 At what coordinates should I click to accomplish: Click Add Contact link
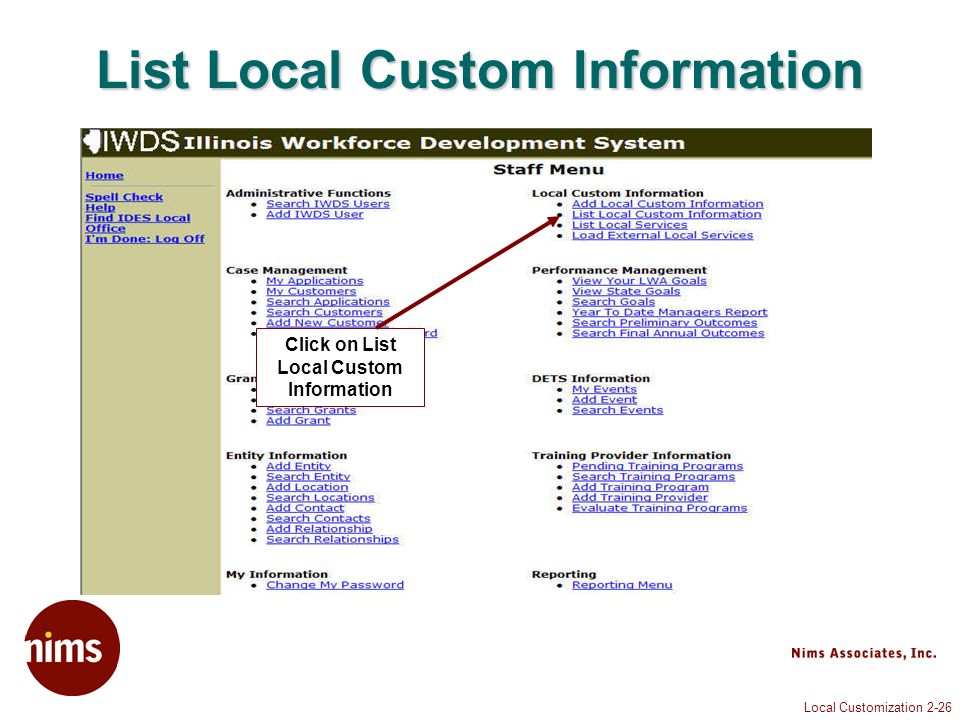(305, 508)
